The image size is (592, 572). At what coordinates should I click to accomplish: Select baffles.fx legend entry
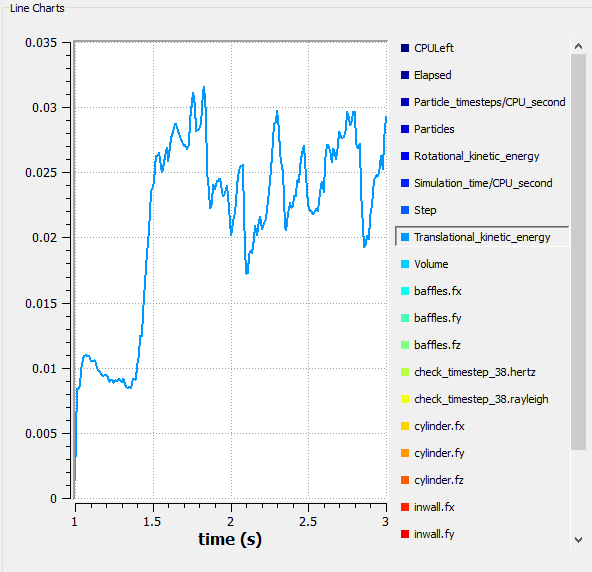(482, 291)
